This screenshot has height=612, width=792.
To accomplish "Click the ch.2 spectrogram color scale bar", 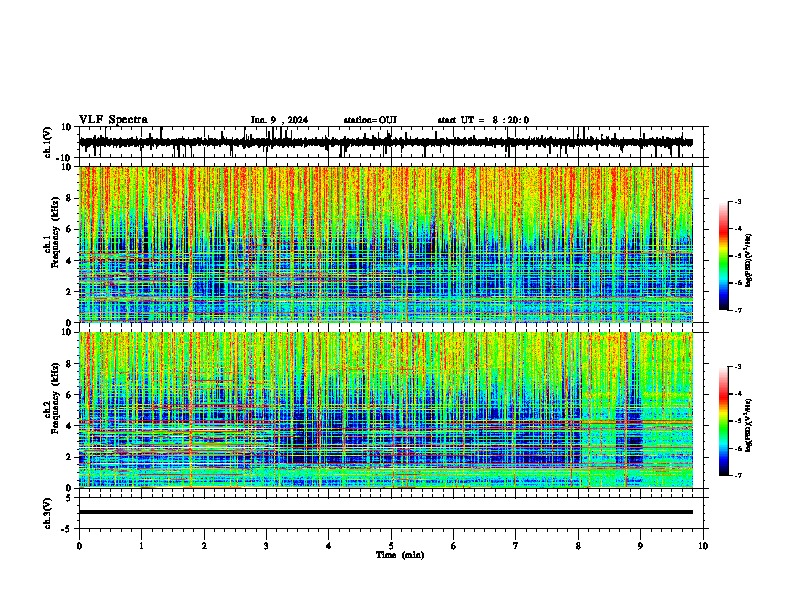I will pyautogui.click(x=724, y=421).
